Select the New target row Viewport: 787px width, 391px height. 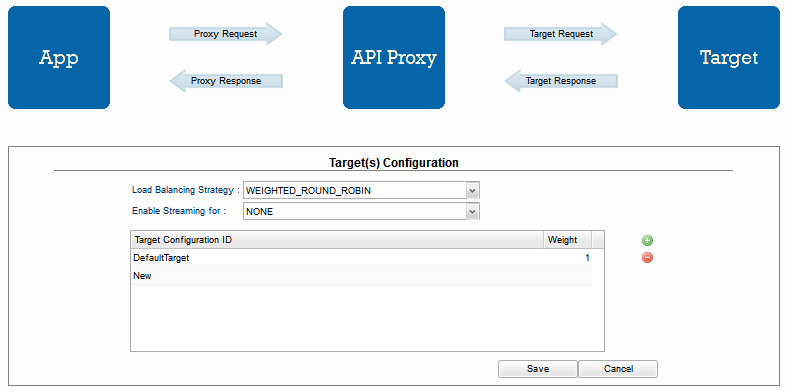coord(361,276)
